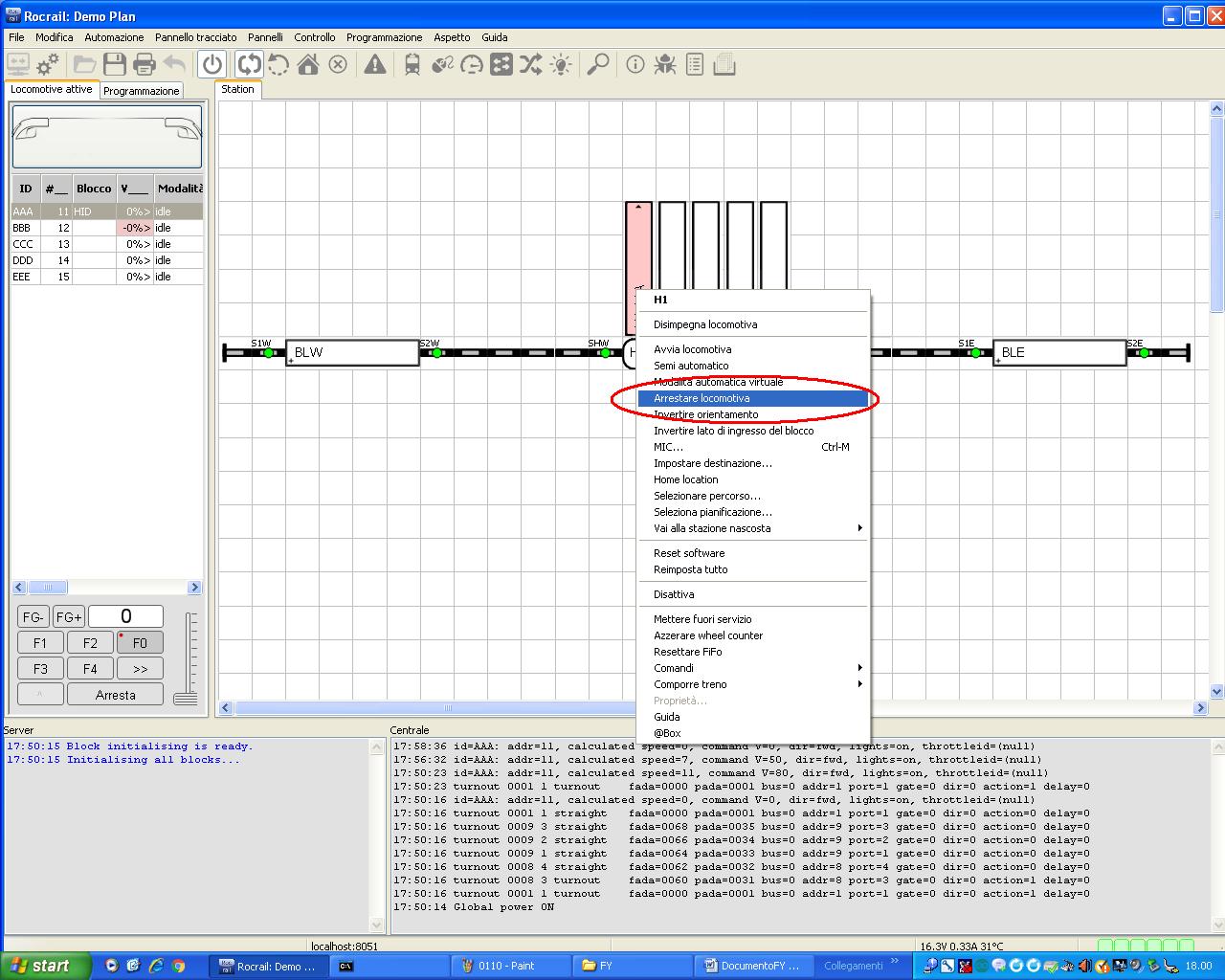Click the house icon in toolbar
The height and width of the screenshot is (980, 1225).
[x=308, y=65]
